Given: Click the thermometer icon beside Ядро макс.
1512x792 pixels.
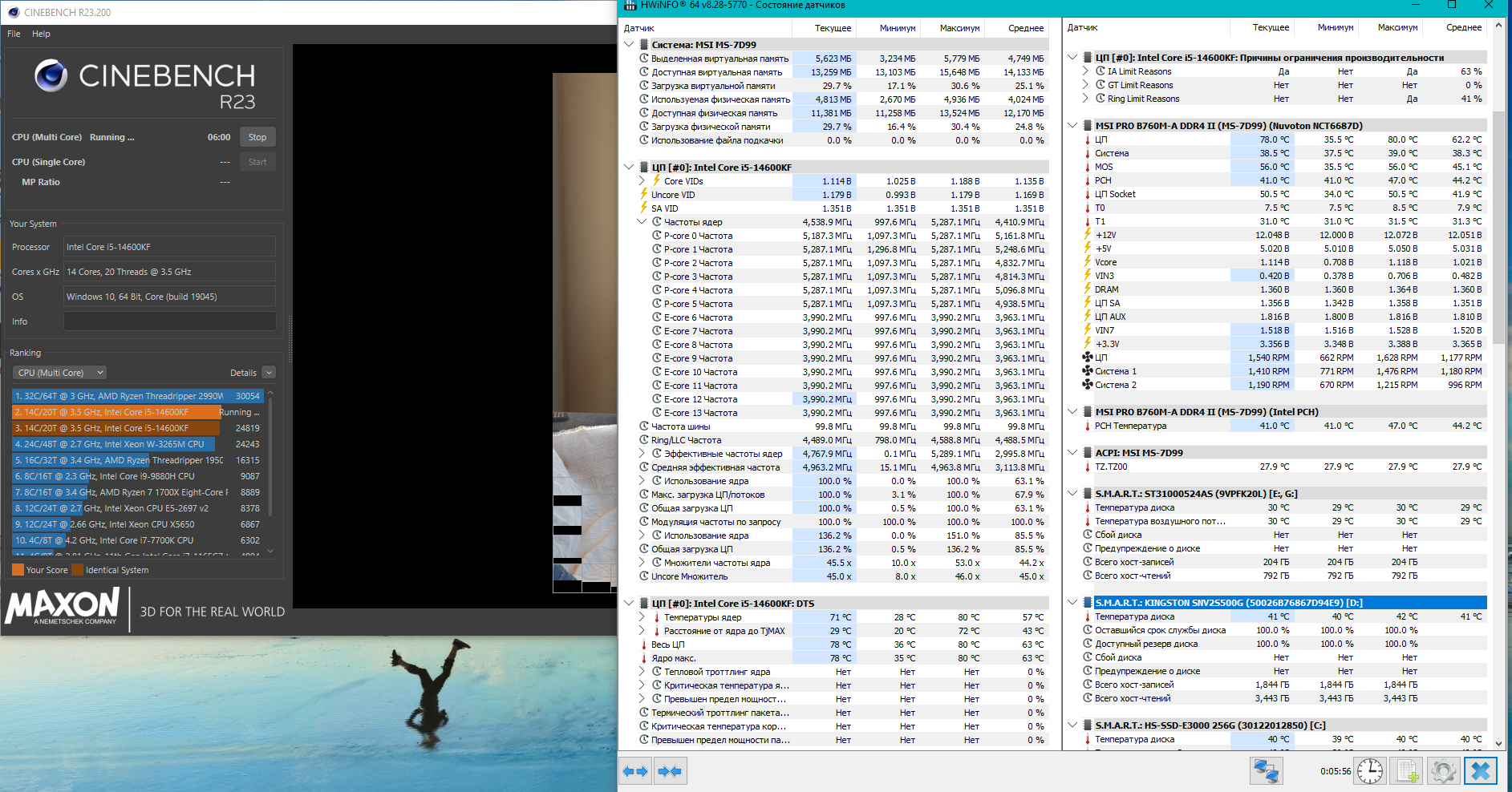Looking at the screenshot, I should pyautogui.click(x=644, y=658).
